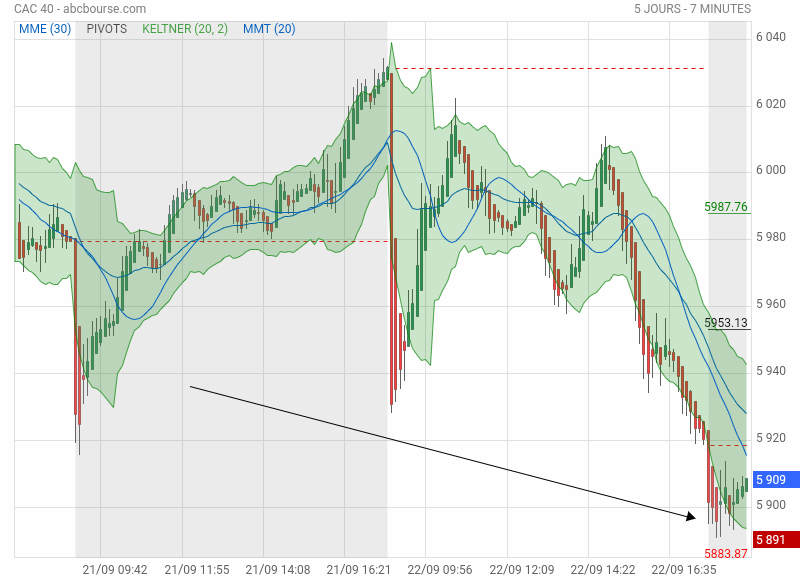
Task: Click the 6 000 price axis label
Action: (771, 170)
